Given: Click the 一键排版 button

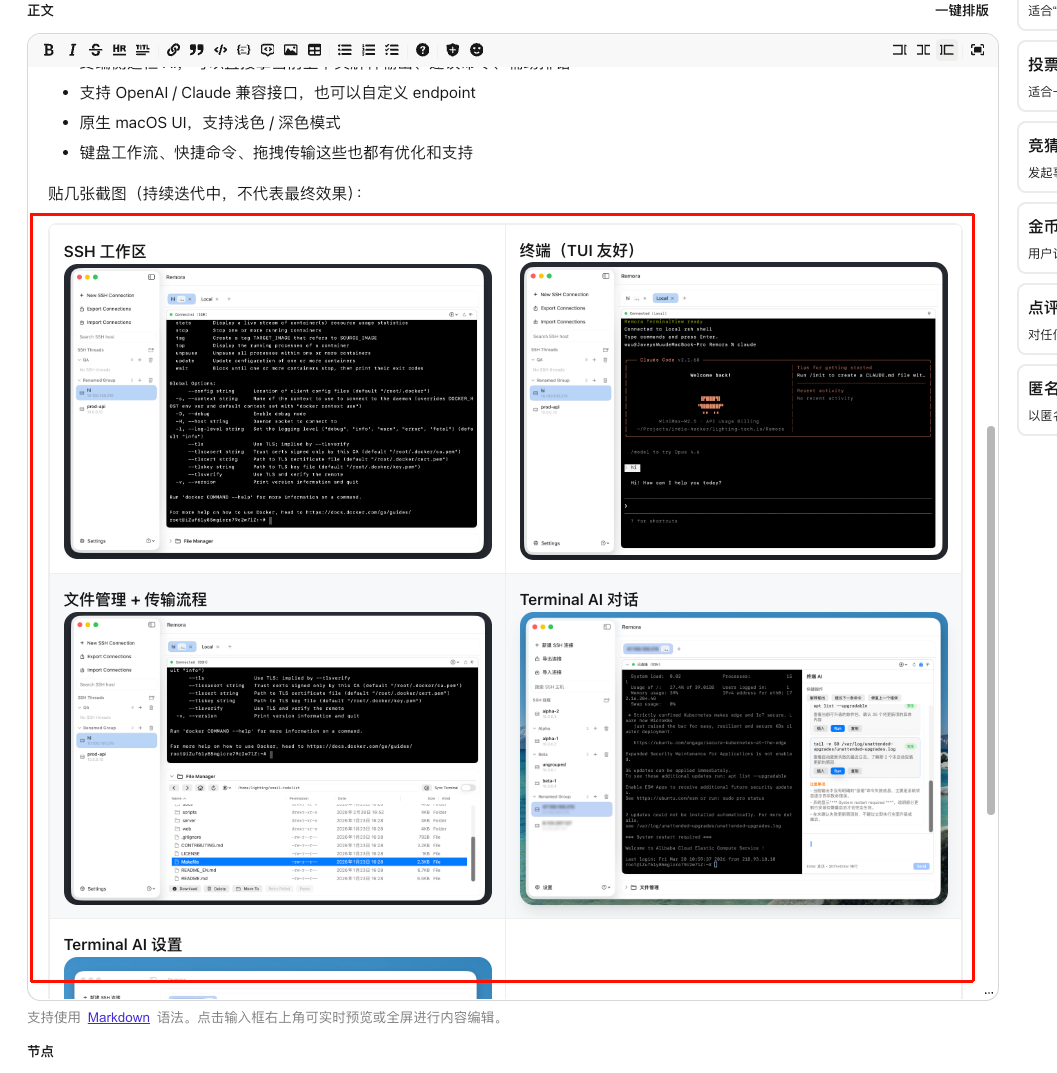Looking at the screenshot, I should 961,10.
